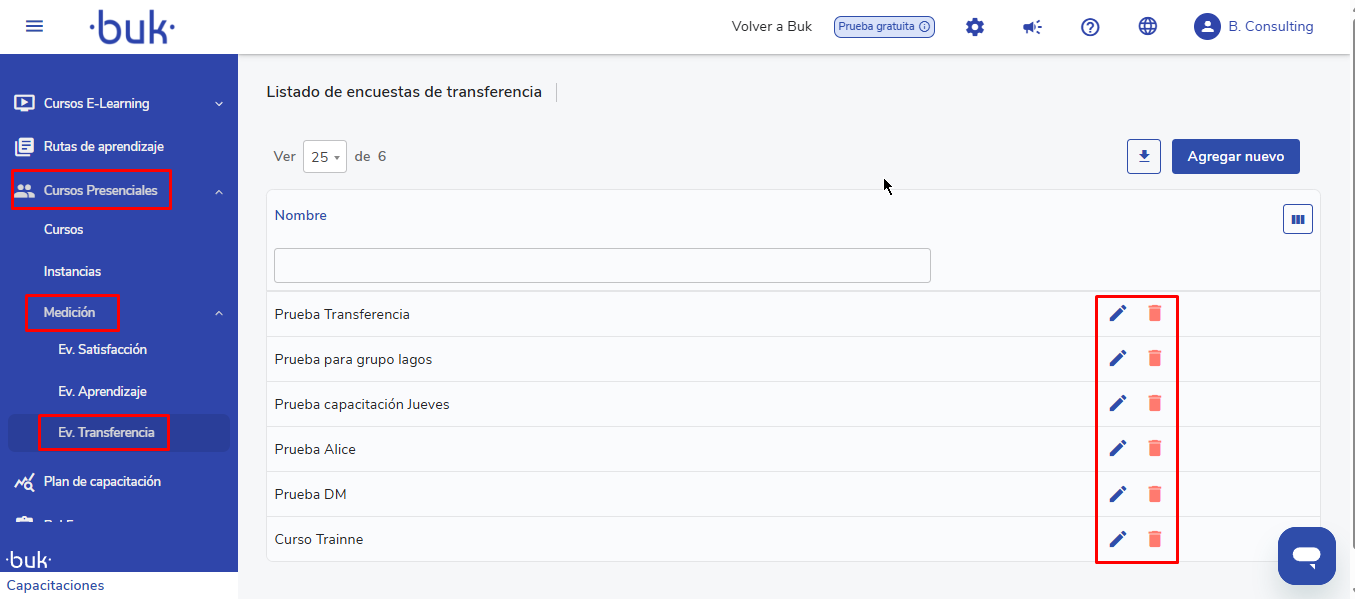Select Ev. Satisfacción menu item
This screenshot has width=1355, height=599.
pyautogui.click(x=102, y=350)
